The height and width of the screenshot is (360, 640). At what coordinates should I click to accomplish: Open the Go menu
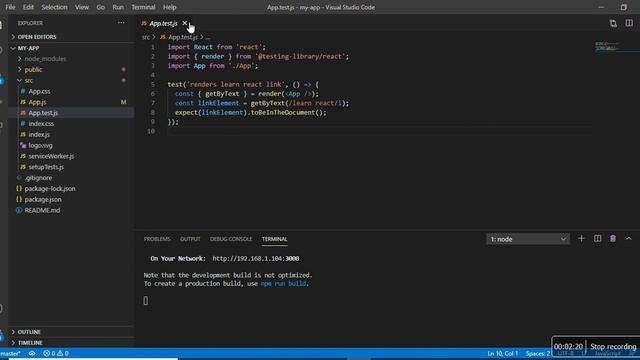click(x=100, y=7)
